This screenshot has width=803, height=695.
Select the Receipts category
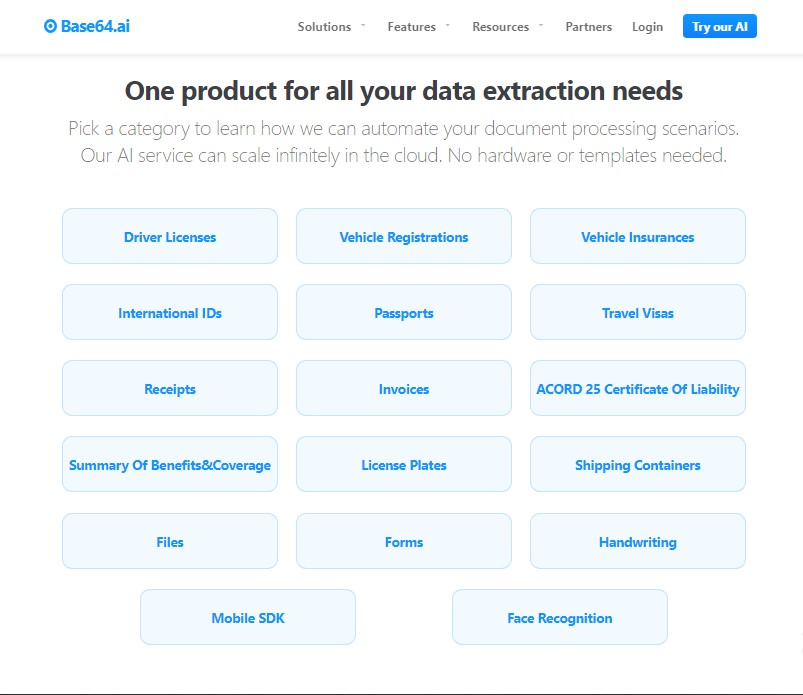click(x=170, y=388)
